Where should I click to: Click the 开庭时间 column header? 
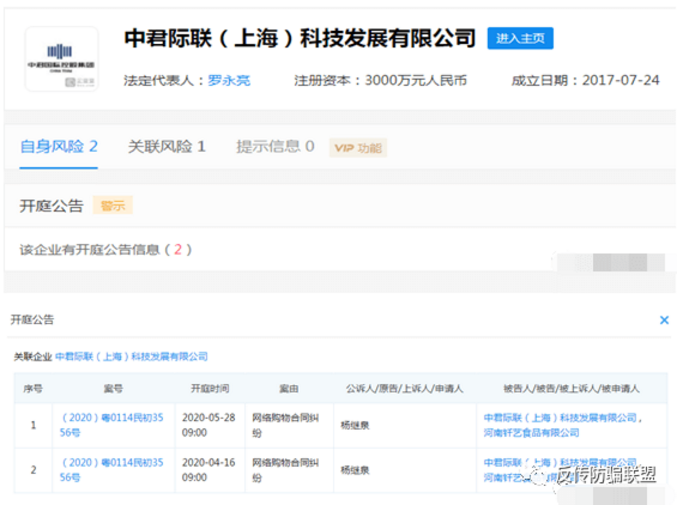click(210, 389)
